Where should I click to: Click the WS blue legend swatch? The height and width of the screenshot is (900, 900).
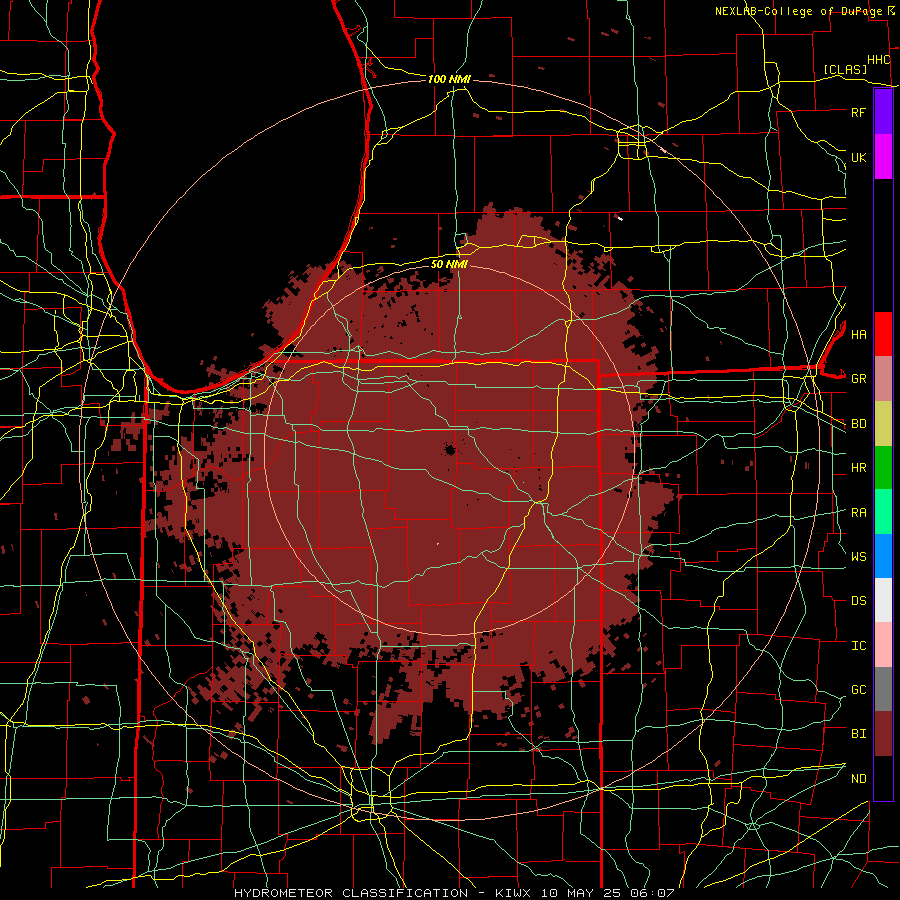883,556
